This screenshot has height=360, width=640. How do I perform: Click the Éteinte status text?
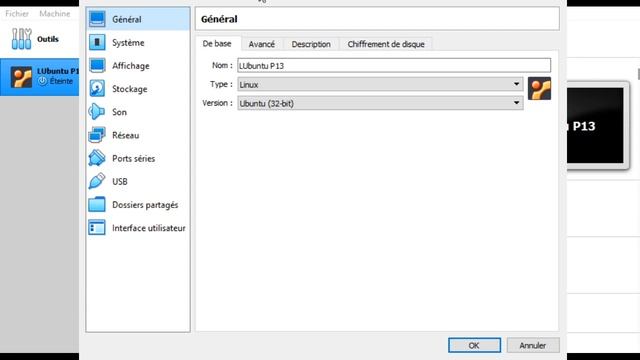[61, 81]
